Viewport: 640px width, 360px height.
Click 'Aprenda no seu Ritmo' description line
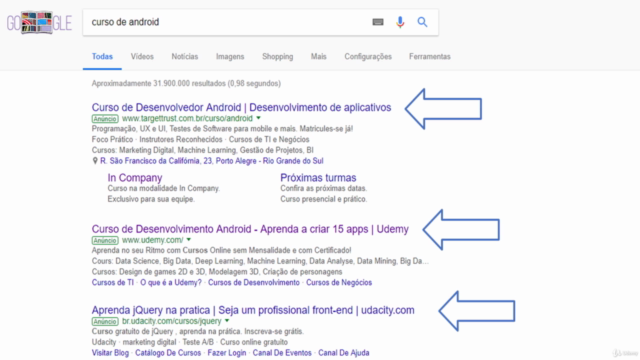point(221,250)
